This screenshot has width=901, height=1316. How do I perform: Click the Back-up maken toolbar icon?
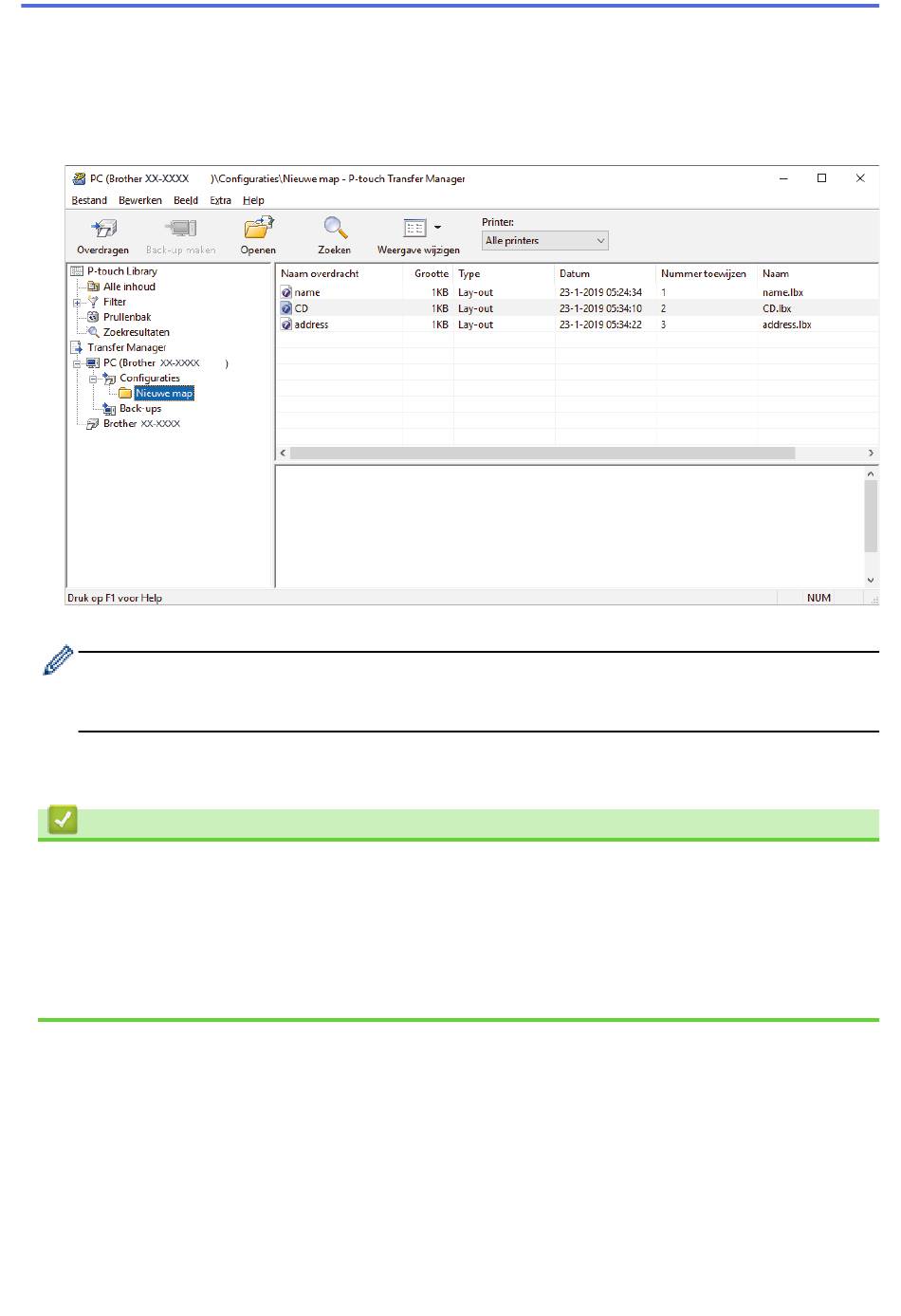(180, 229)
